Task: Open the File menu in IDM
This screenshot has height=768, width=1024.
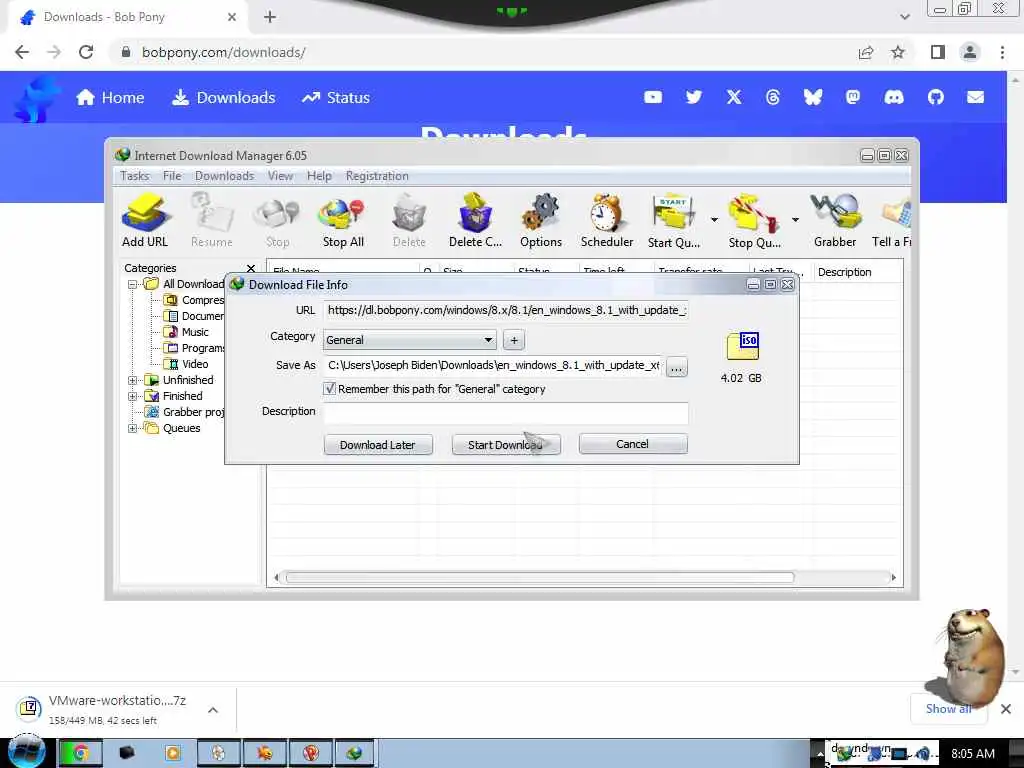Action: [172, 176]
